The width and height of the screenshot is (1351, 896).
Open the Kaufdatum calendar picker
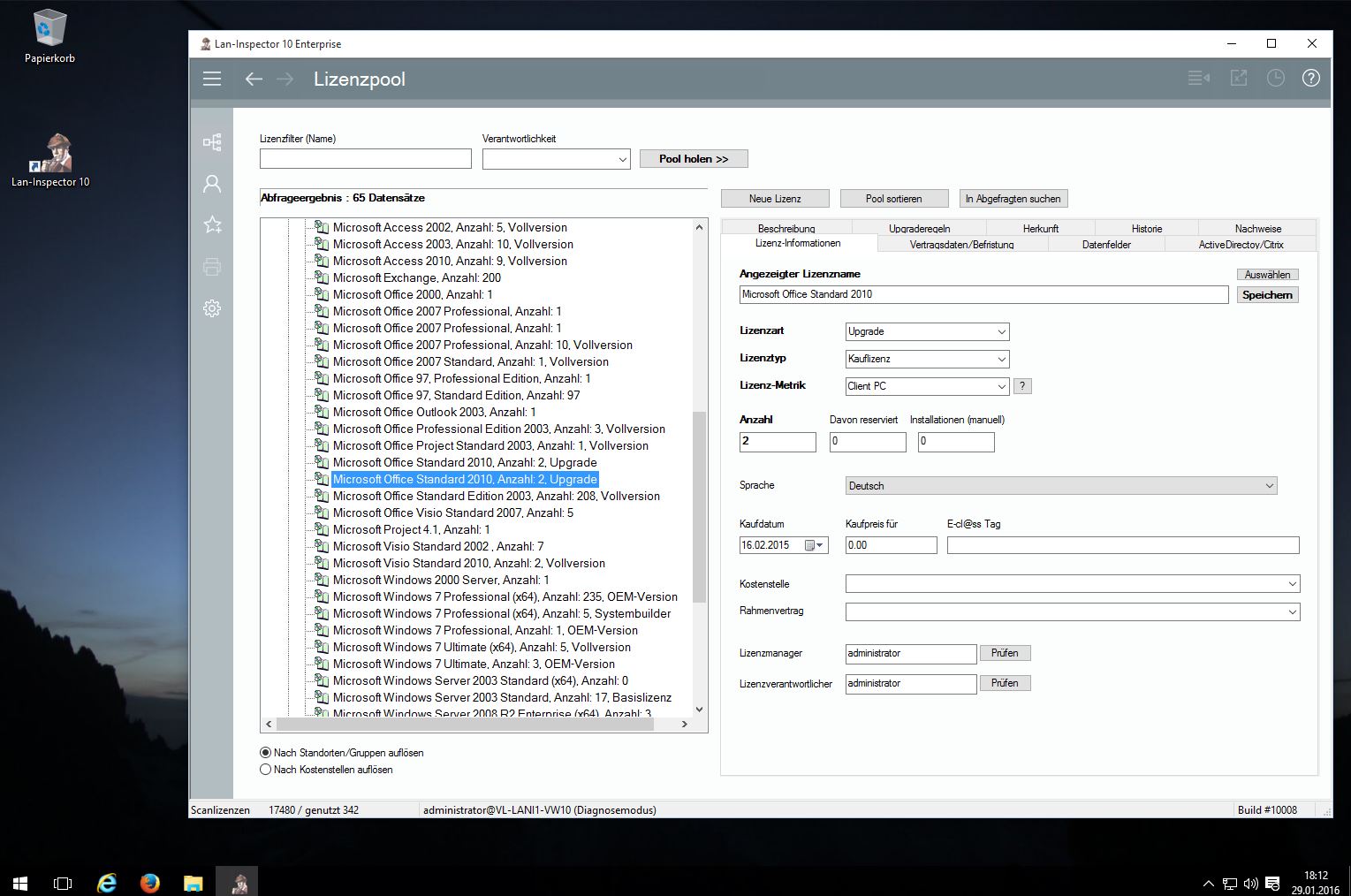click(814, 546)
